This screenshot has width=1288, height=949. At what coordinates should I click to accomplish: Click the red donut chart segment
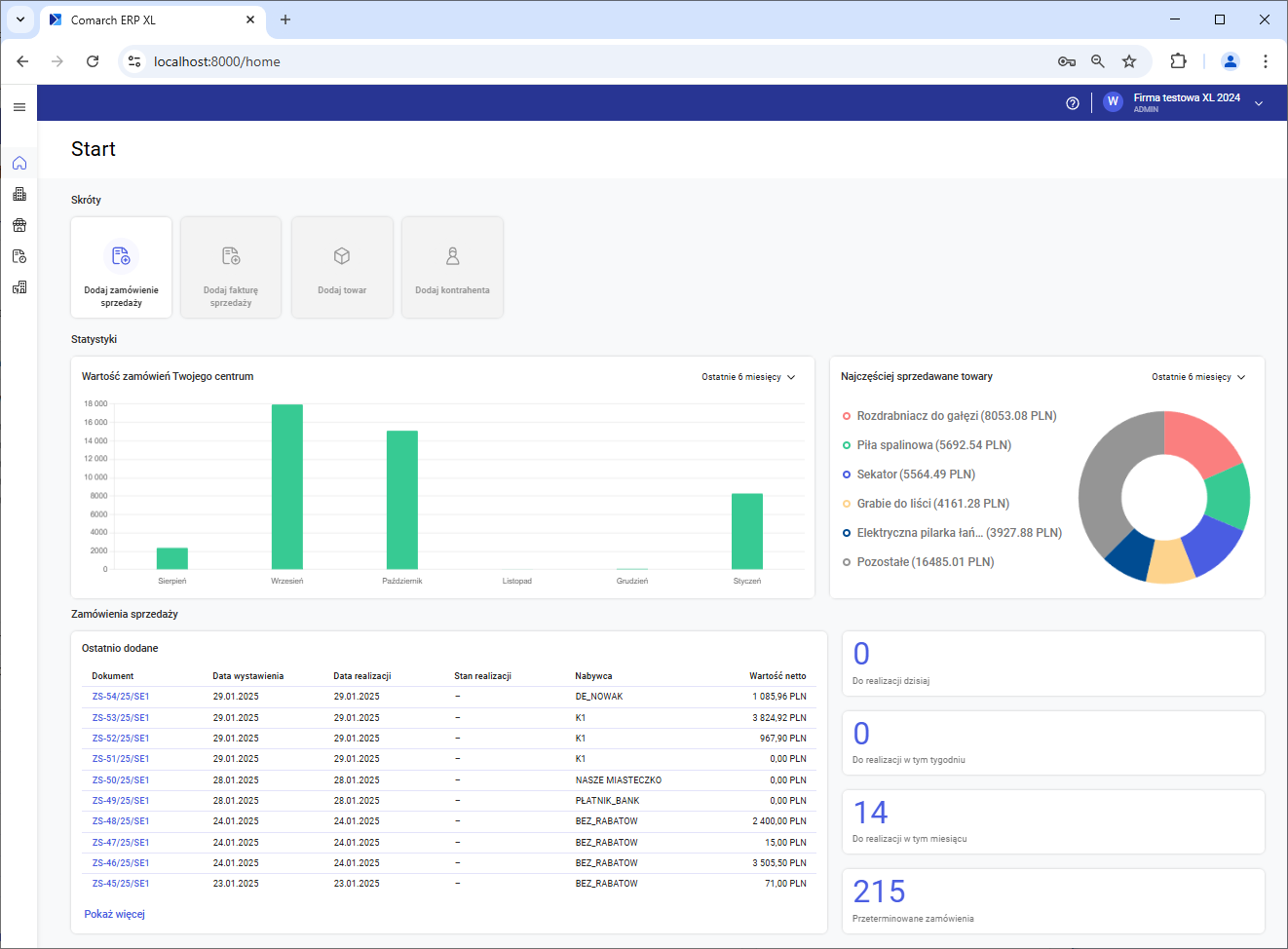tap(1198, 440)
